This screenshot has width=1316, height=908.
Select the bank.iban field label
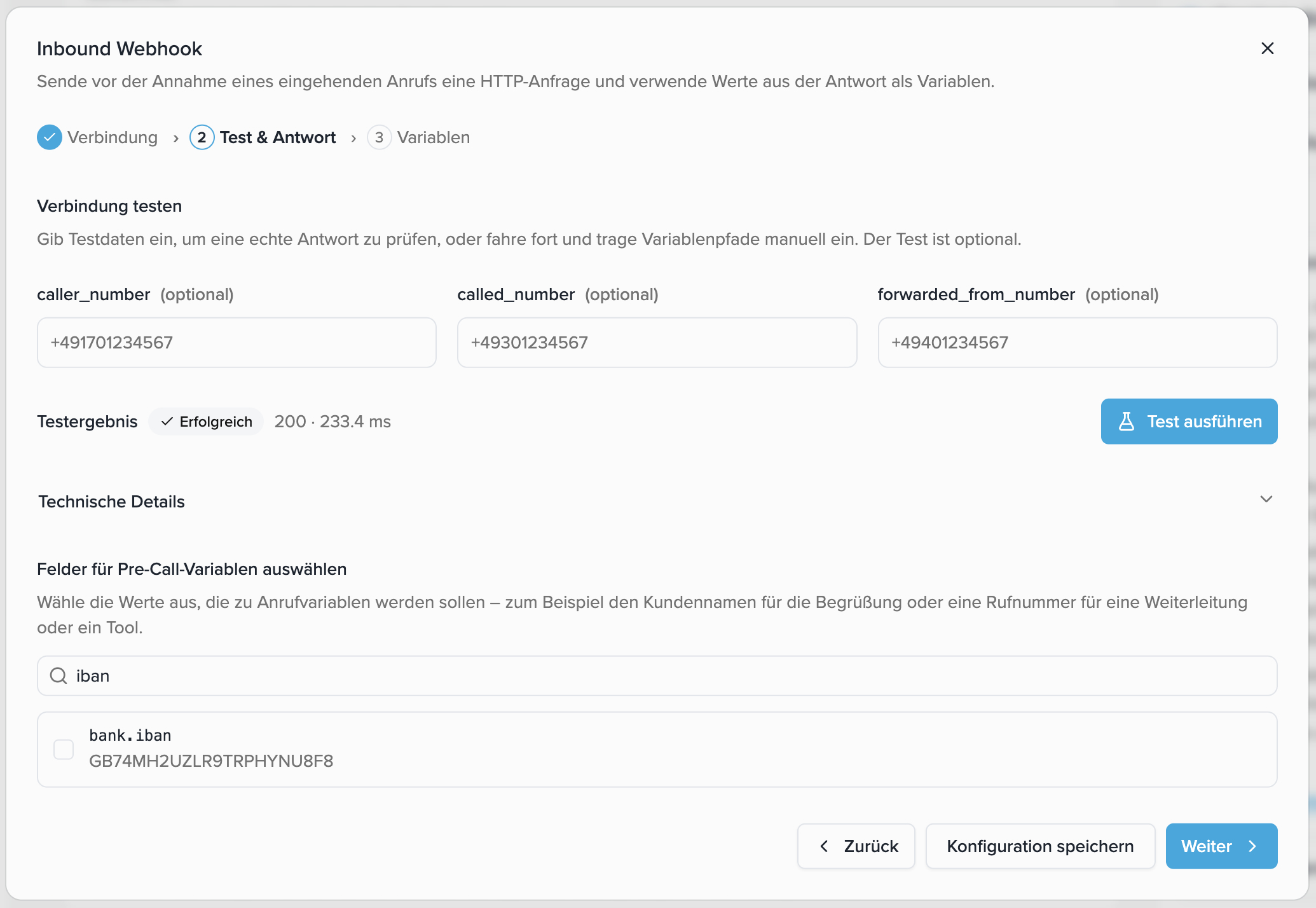pyautogui.click(x=130, y=736)
